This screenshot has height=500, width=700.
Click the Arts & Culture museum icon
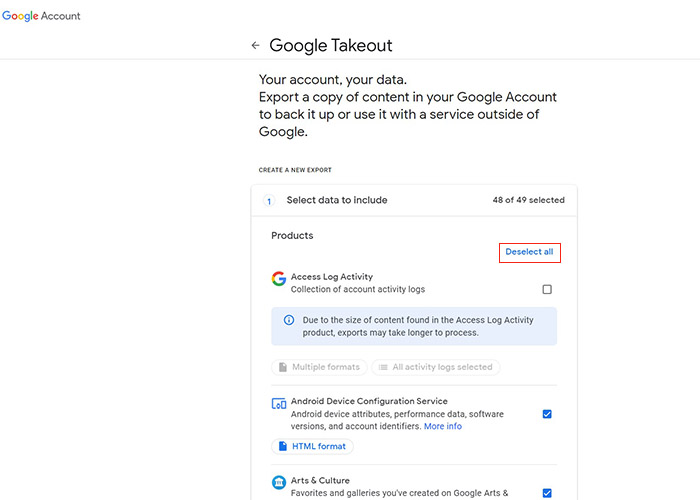click(x=279, y=482)
